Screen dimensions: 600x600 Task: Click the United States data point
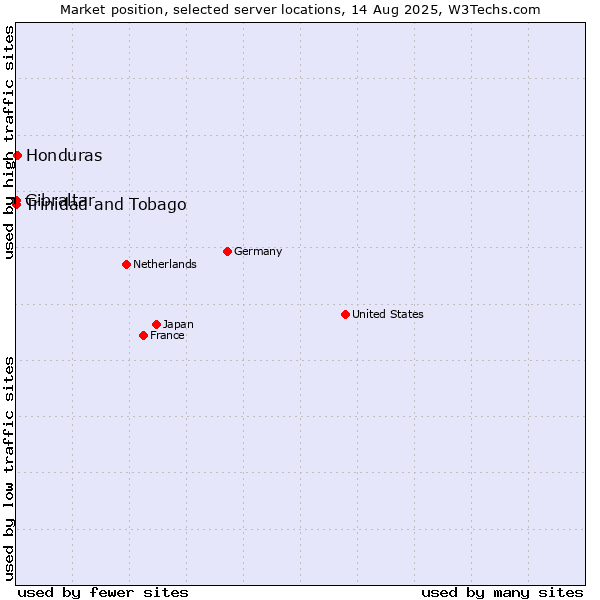click(345, 315)
